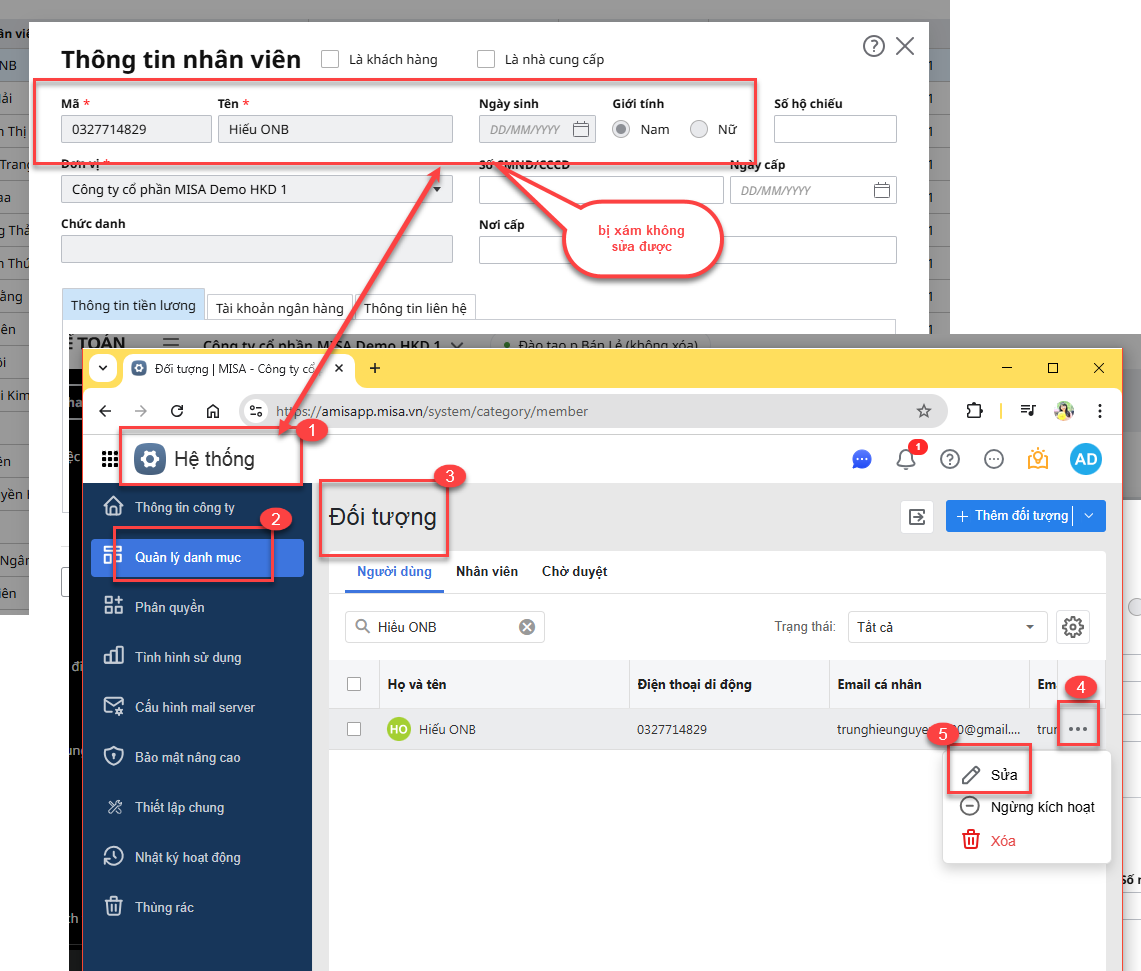This screenshot has height=971, width=1141.
Task: Click the notification bell icon
Action: (906, 459)
